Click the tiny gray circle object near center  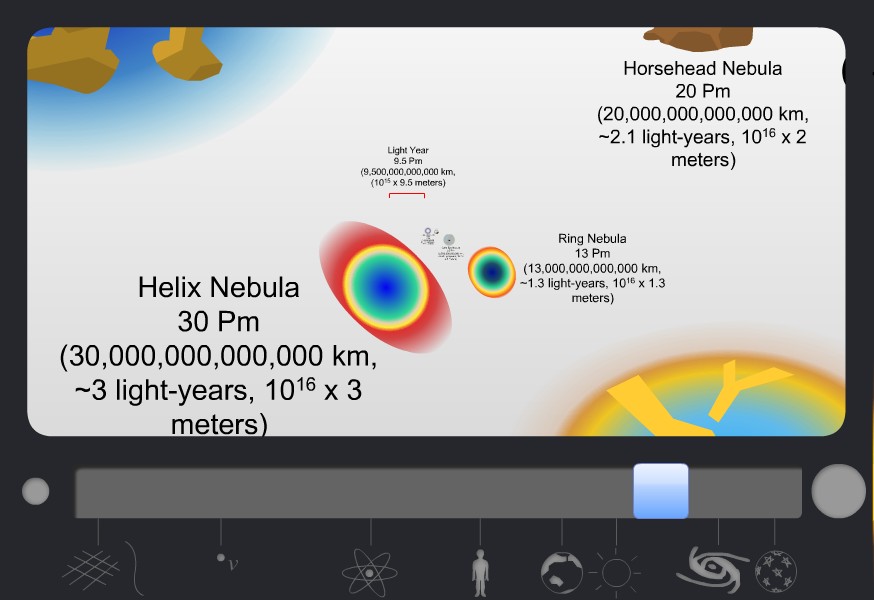449,240
